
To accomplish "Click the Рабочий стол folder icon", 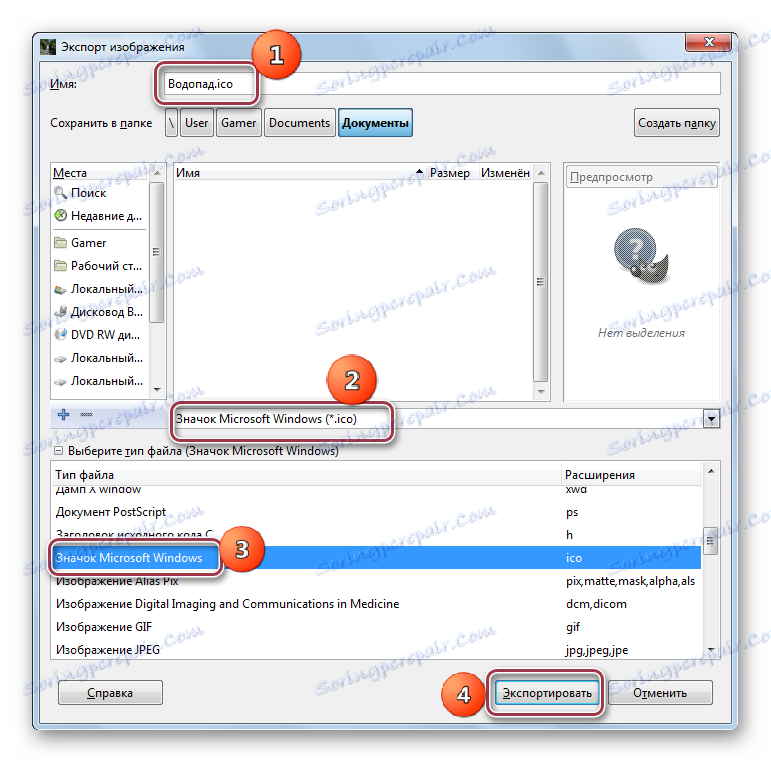I will point(60,265).
